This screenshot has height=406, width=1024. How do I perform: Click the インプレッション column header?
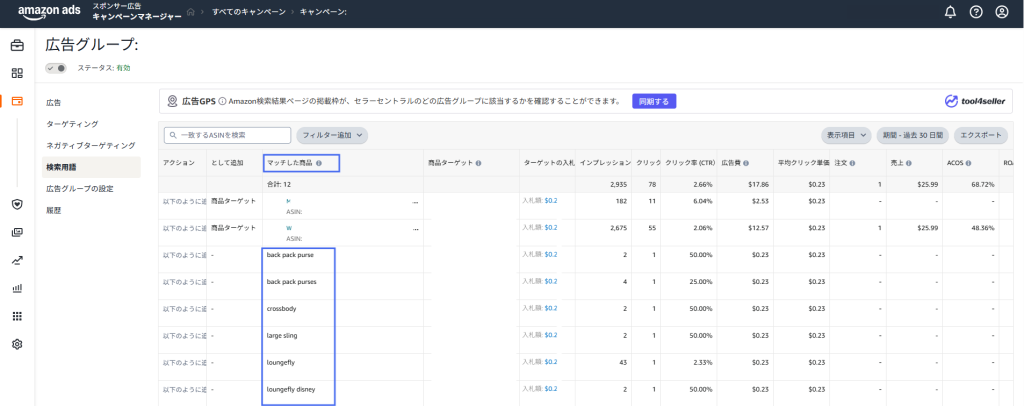605,163
